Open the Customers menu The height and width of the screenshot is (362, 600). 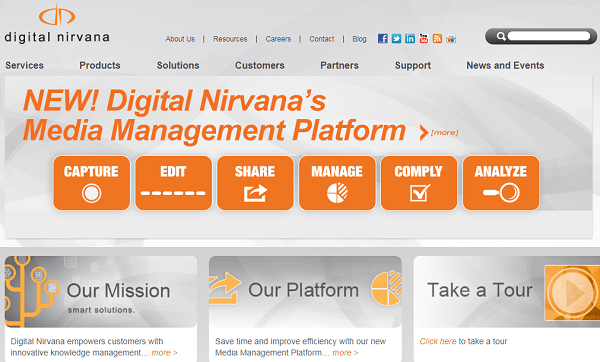pyautogui.click(x=260, y=65)
